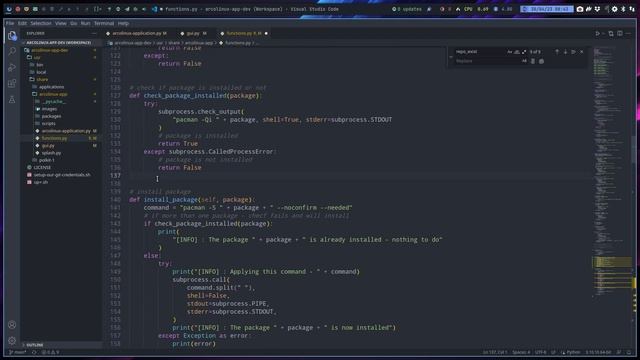Click the Replace text input

pos(487,61)
